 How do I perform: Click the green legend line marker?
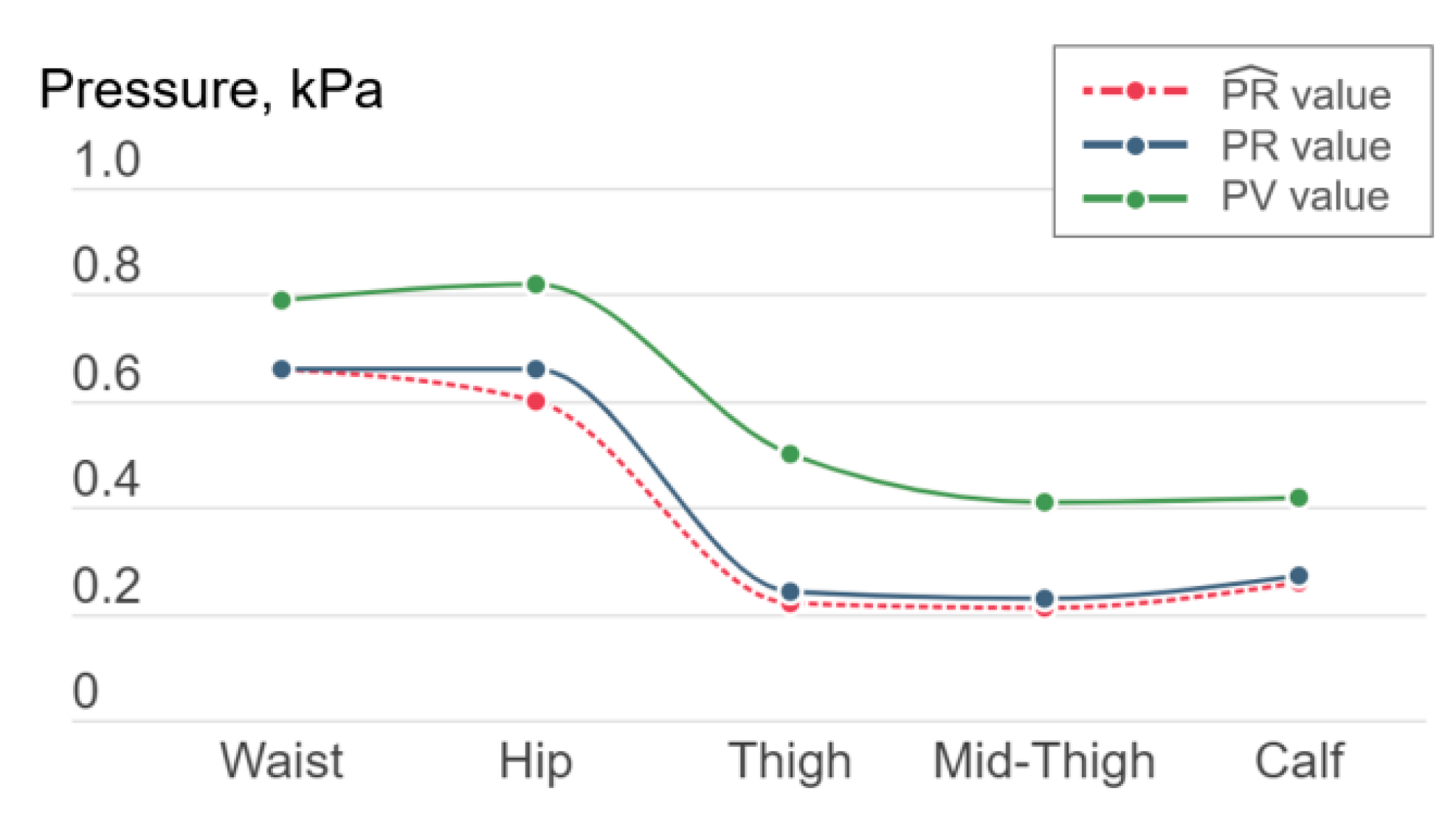[x=1135, y=199]
